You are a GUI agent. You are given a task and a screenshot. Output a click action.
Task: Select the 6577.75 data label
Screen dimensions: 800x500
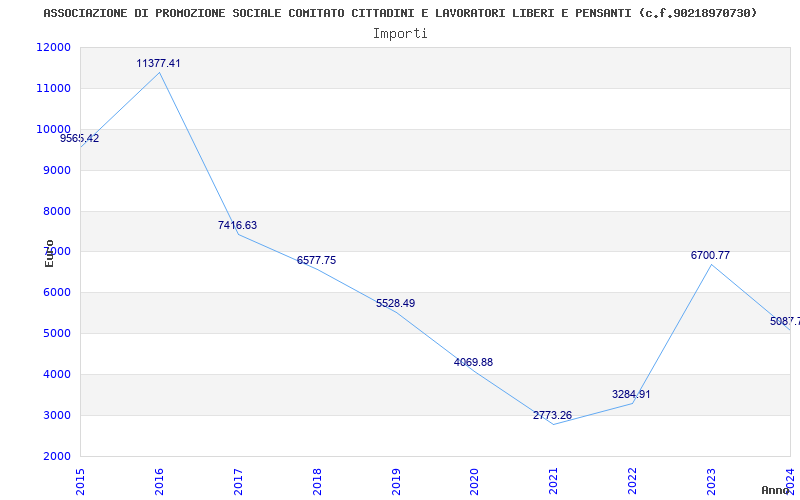tap(316, 260)
